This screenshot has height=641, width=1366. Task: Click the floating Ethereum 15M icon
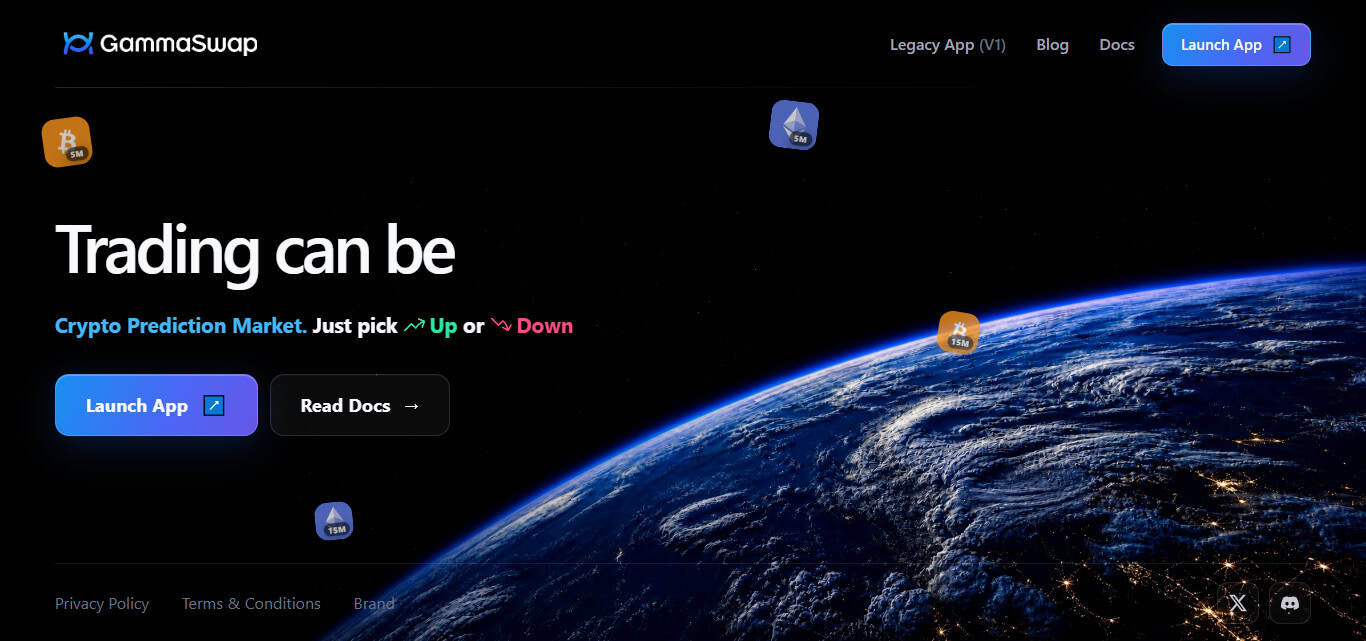point(334,521)
